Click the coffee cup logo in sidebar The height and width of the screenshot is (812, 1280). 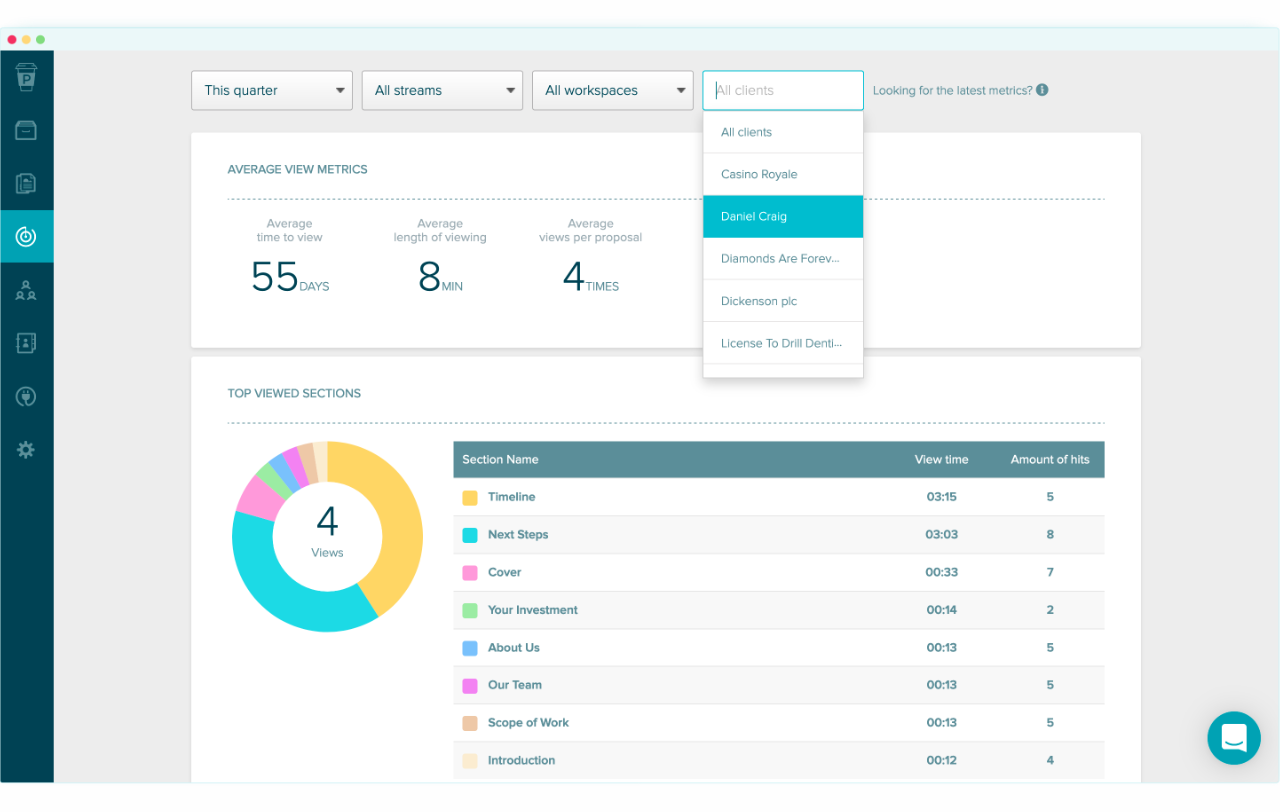26,77
